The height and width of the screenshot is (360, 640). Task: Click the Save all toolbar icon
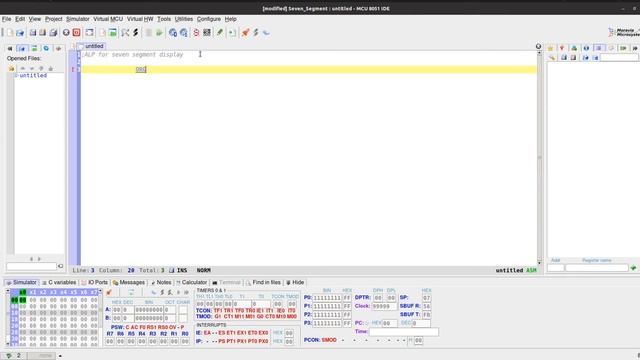(53, 33)
